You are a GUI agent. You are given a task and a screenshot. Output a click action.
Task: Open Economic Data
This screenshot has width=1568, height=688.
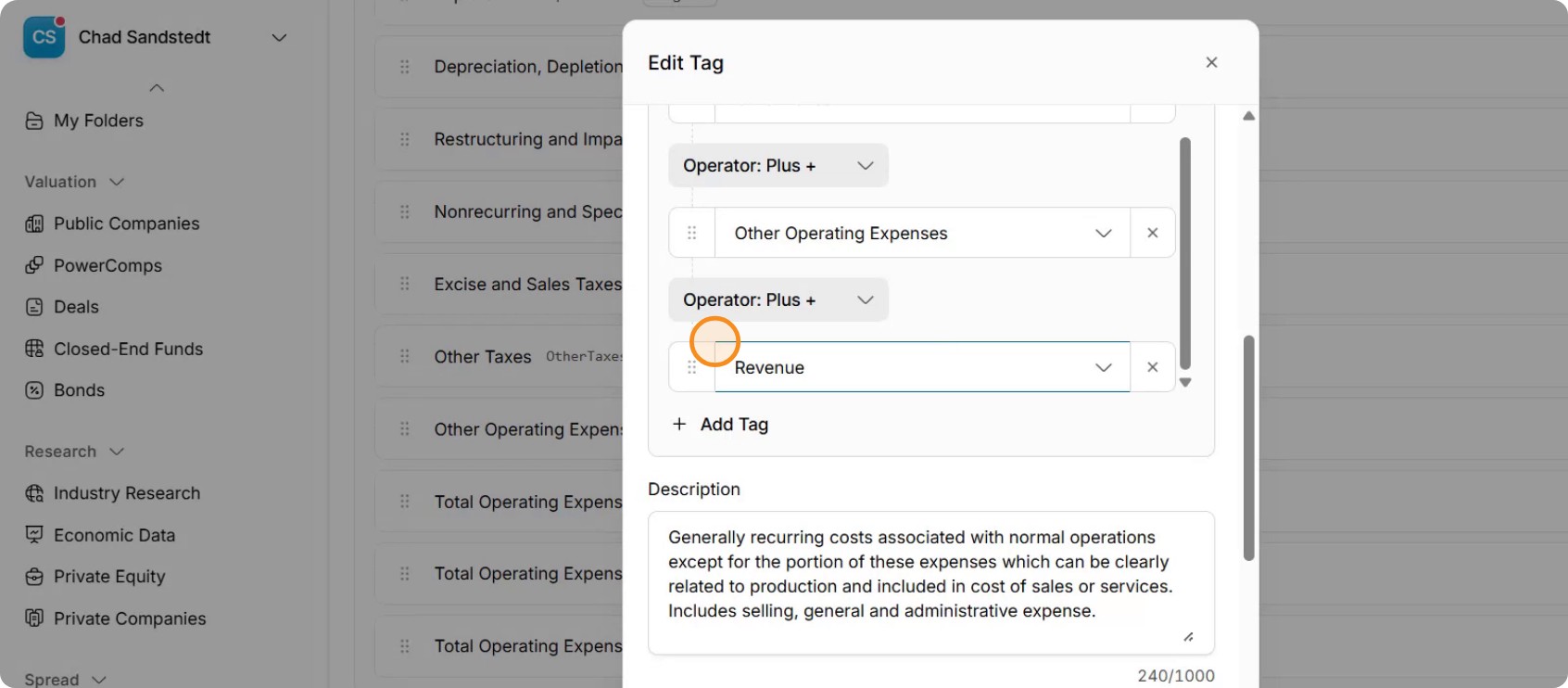tap(114, 535)
